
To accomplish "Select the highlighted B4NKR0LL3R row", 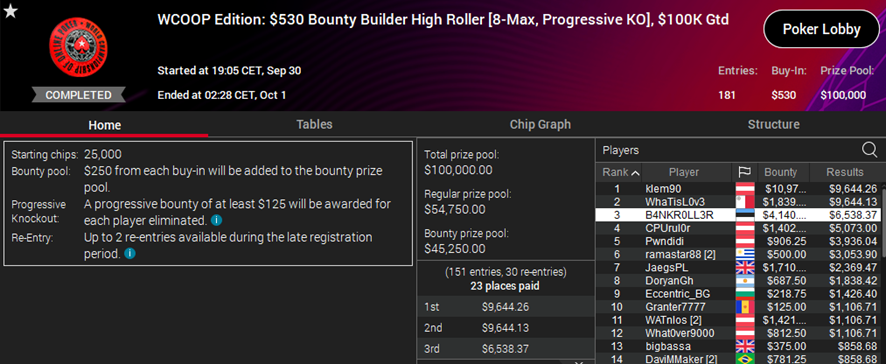I will [738, 215].
